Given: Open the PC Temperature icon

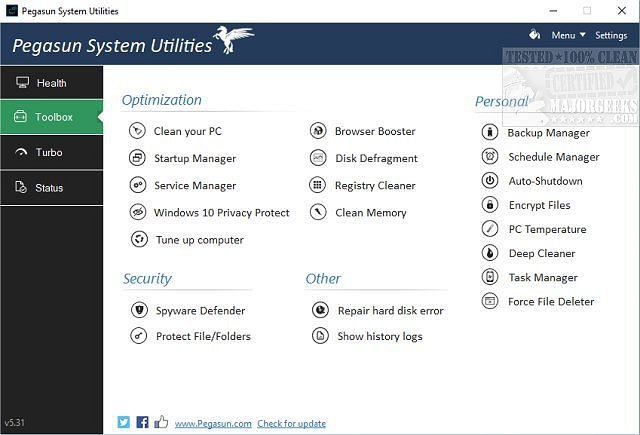Looking at the screenshot, I should coord(490,229).
